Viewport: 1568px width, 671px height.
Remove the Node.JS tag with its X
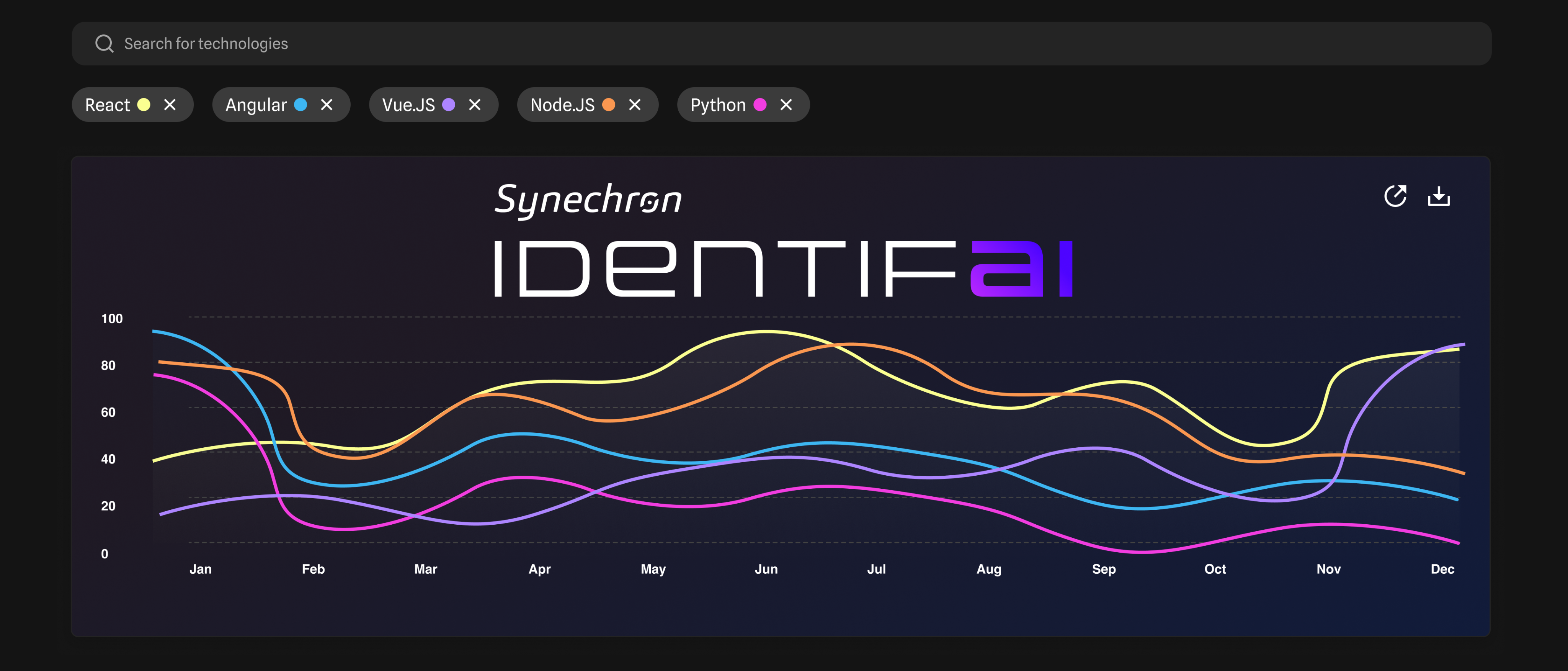tap(635, 105)
